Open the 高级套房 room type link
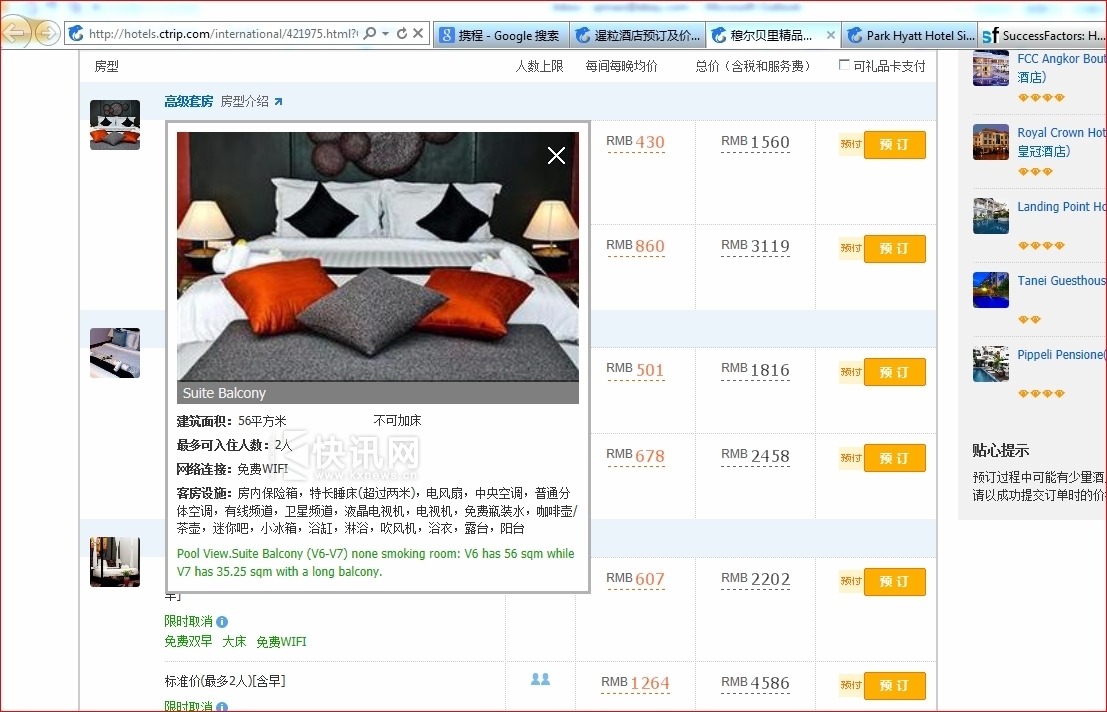 coord(189,102)
